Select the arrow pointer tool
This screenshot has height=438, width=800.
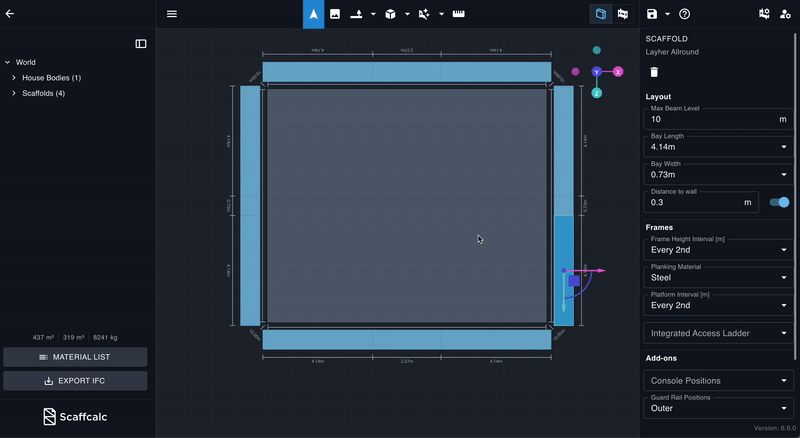tap(313, 14)
